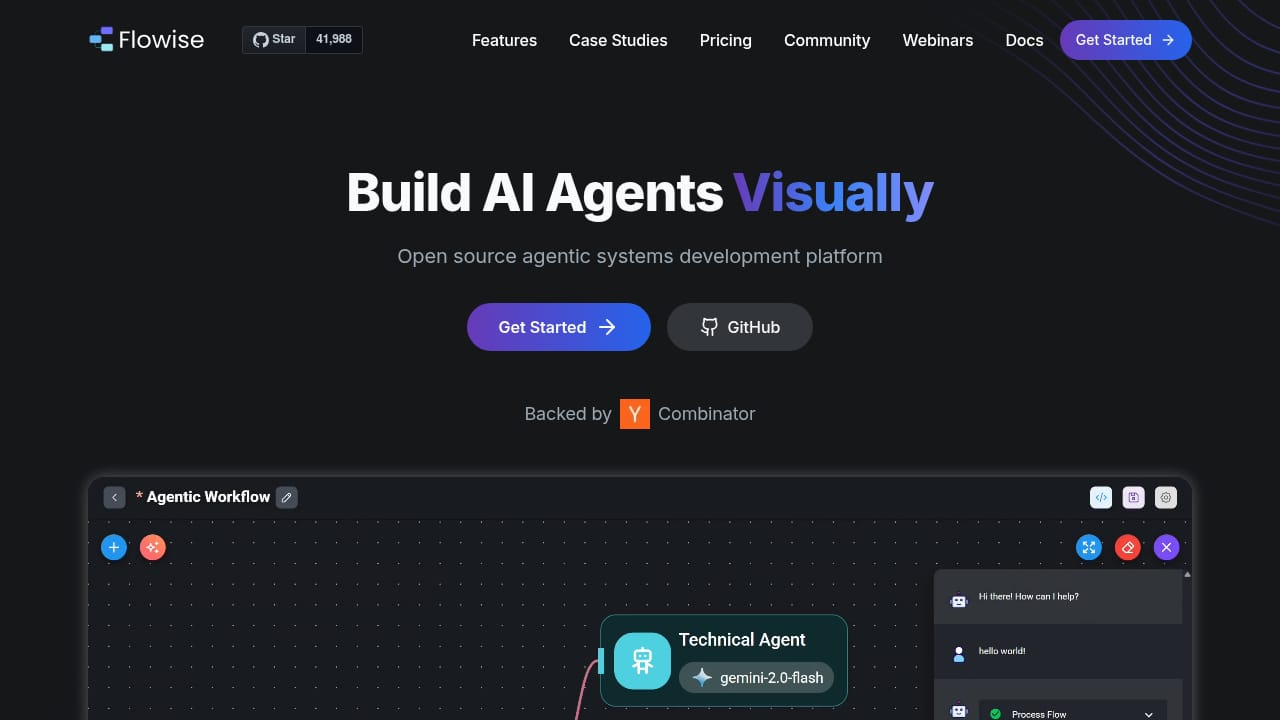Open the GitHub button in hero
The height and width of the screenshot is (720, 1280).
(740, 327)
